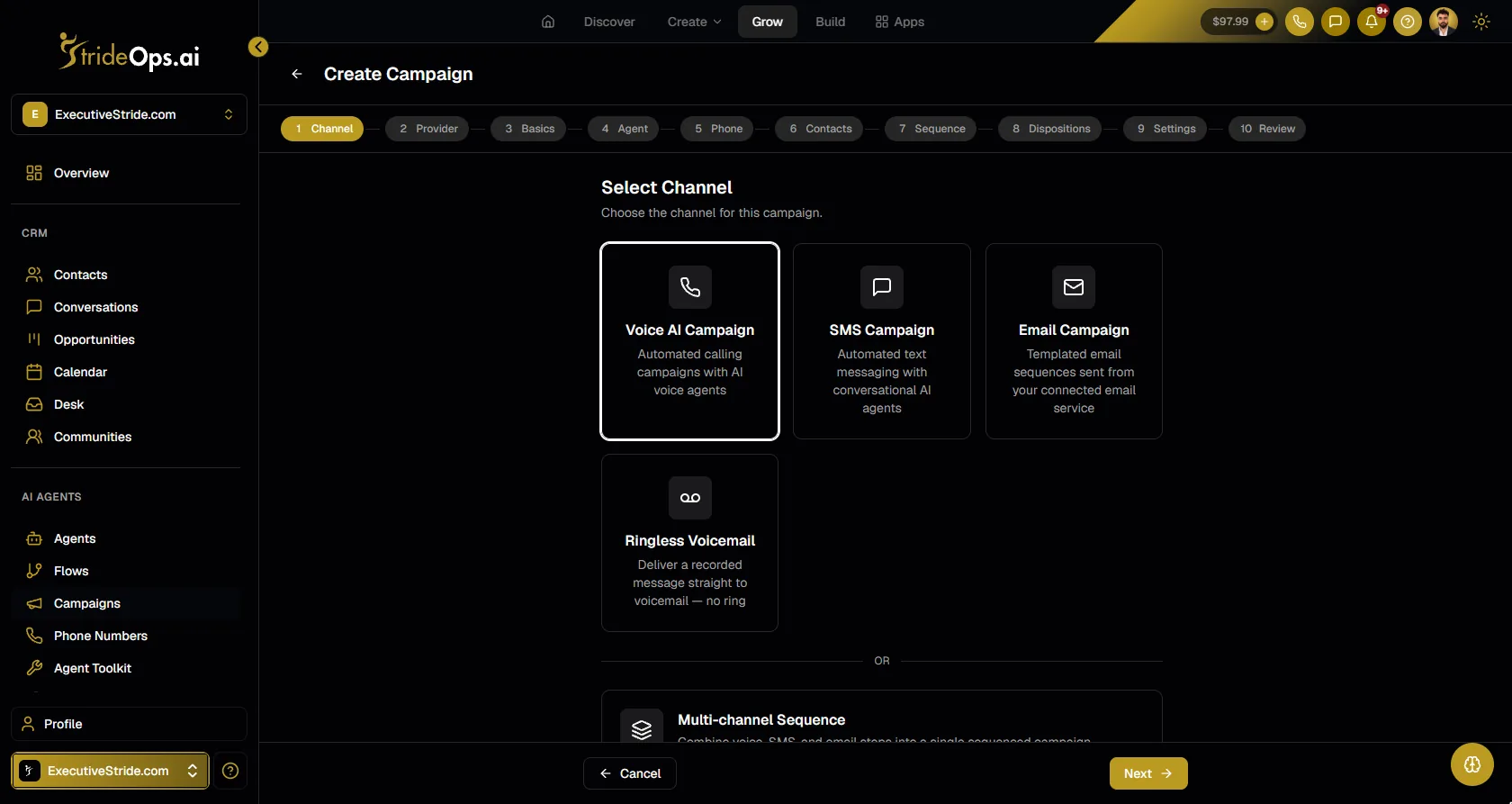The height and width of the screenshot is (804, 1512).
Task: Jump to step 10 Review
Action: point(1267,129)
